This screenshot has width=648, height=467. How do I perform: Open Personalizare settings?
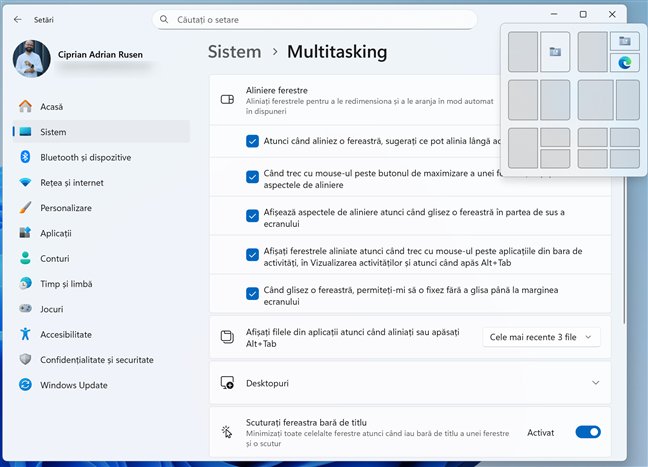click(x=66, y=208)
